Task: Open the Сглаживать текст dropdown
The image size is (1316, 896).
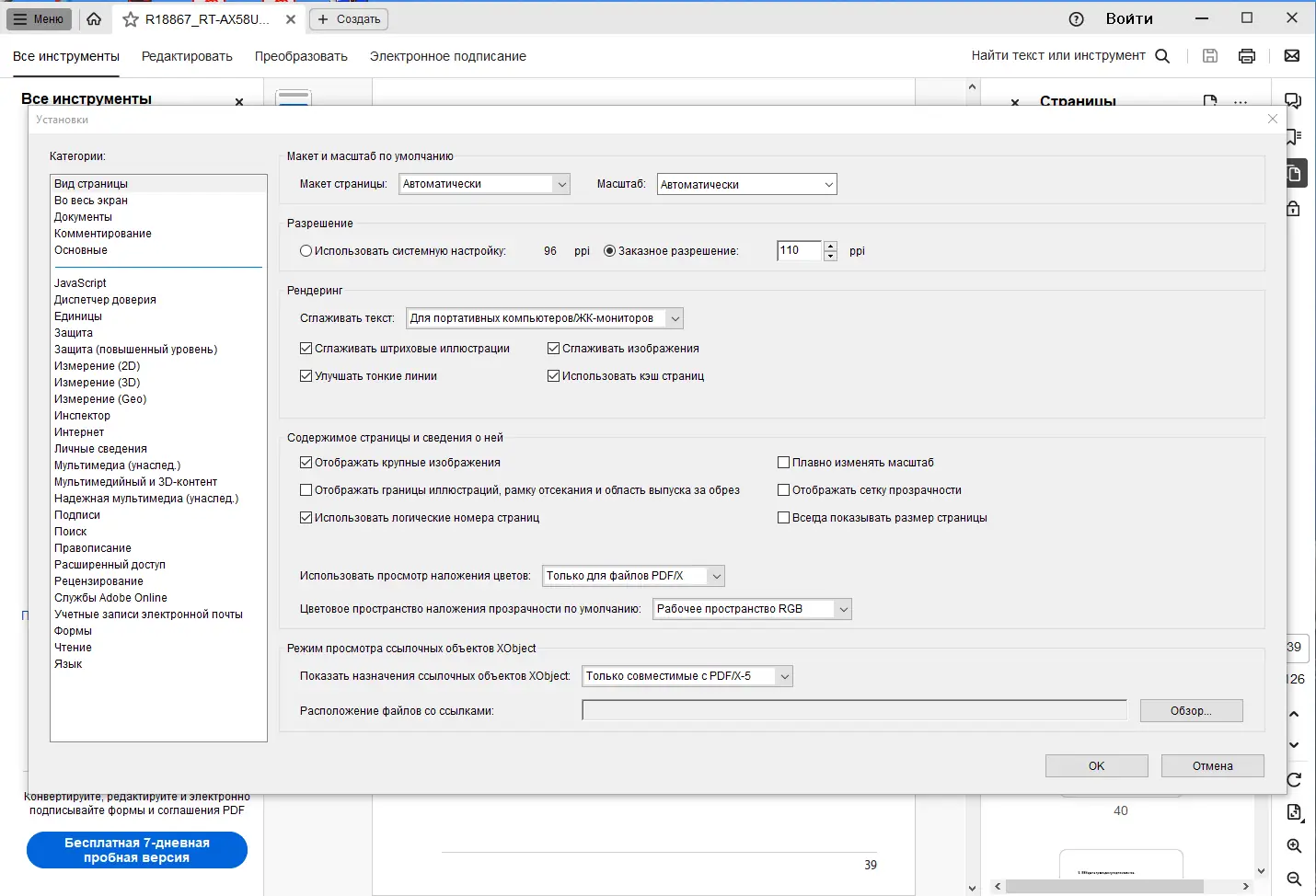Action: pos(545,318)
